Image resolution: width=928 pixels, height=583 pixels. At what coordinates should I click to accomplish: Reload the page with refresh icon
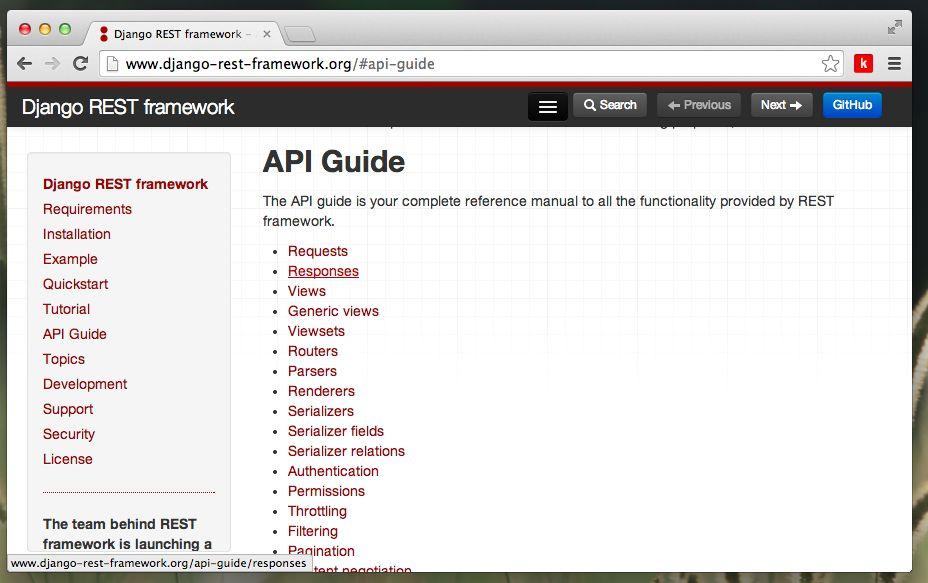coord(80,63)
